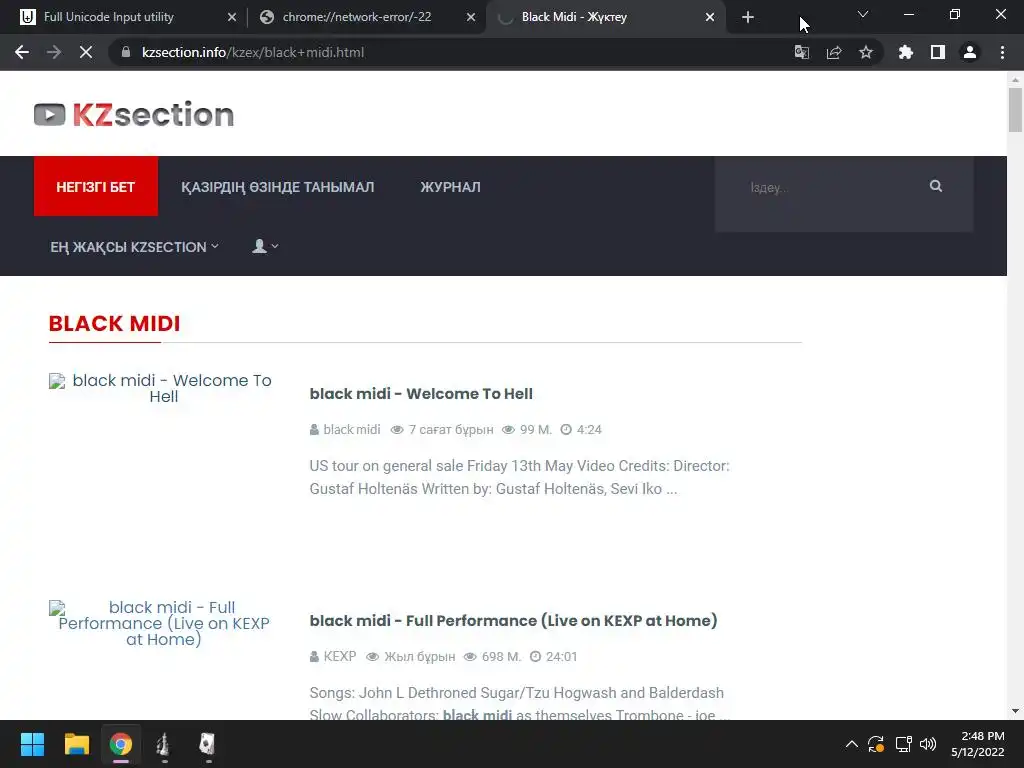Close the Full Unicode Input utility tab
The image size is (1024, 768).
(x=232, y=18)
